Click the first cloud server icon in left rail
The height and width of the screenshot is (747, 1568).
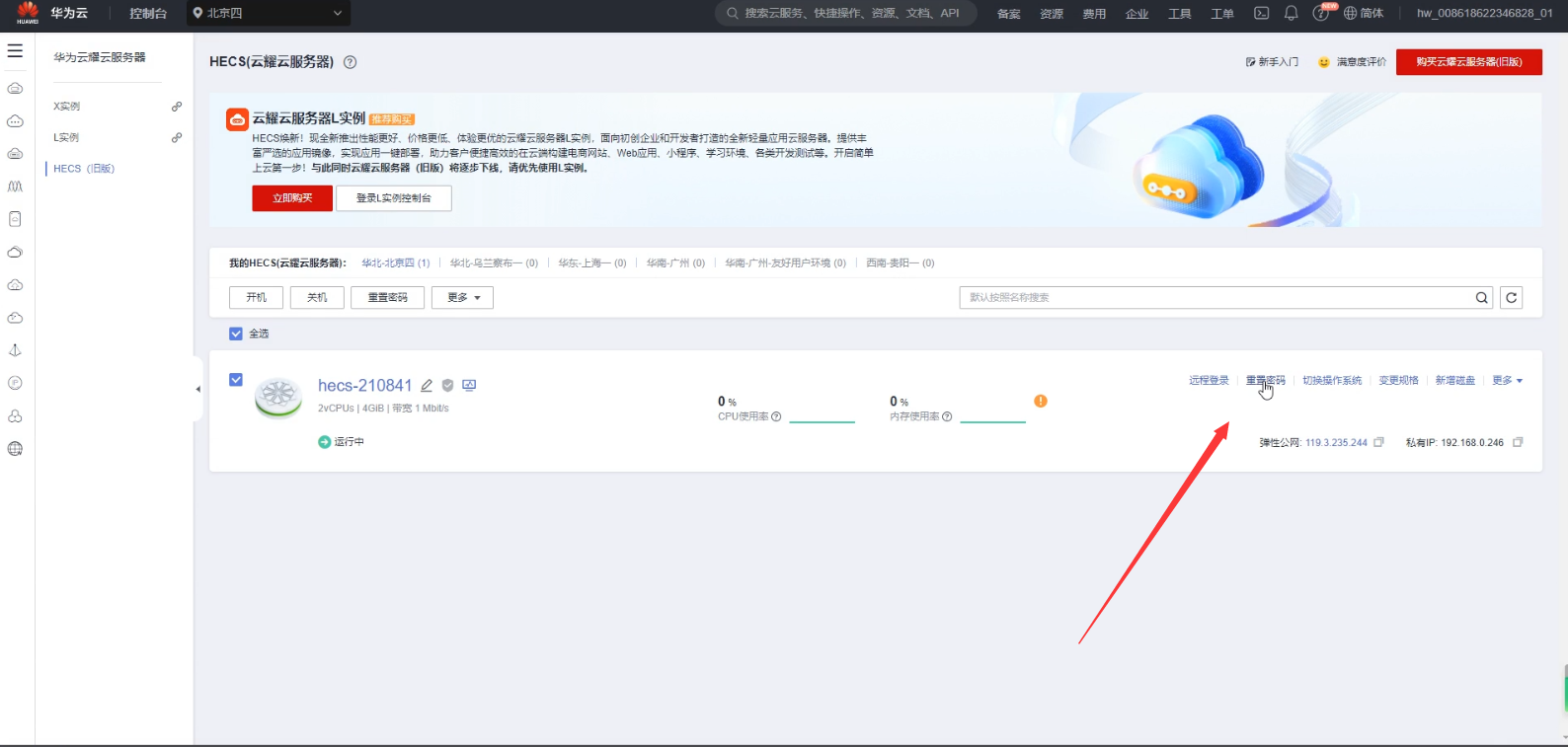(15, 89)
